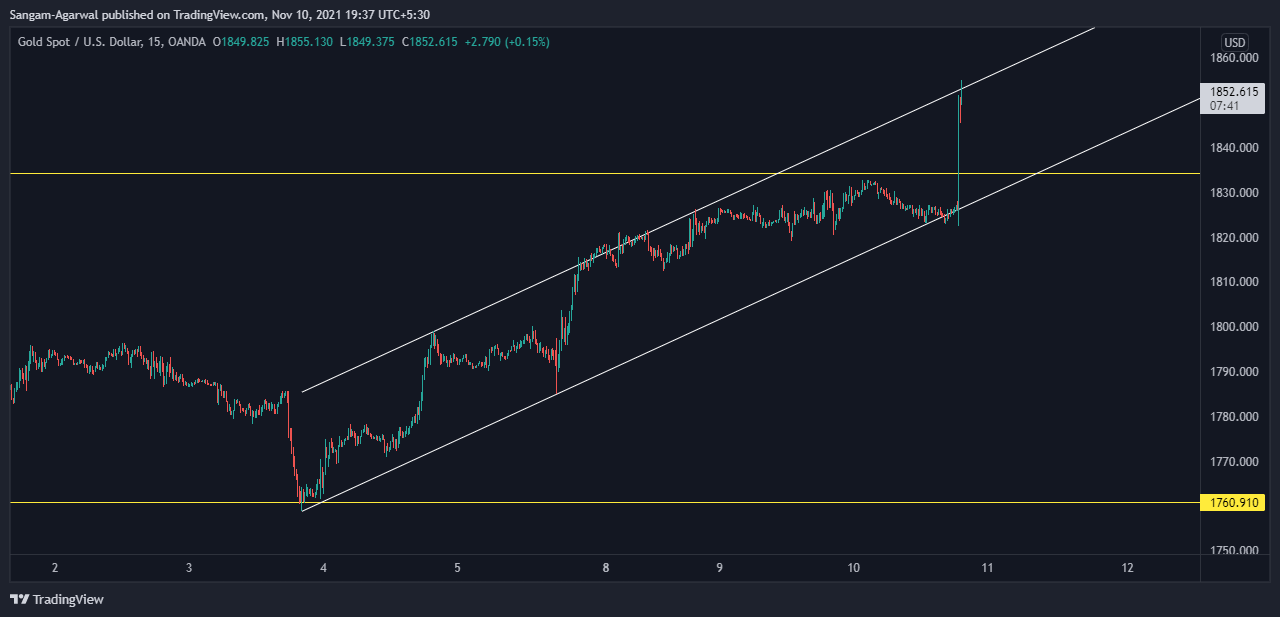Click date label 9 on time axis

[719, 568]
